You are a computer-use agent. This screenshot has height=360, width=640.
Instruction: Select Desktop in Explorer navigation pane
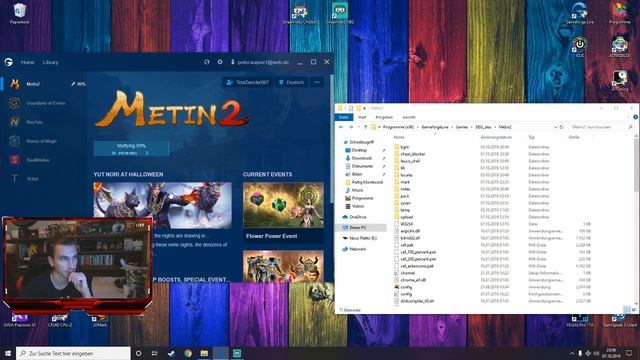point(359,150)
